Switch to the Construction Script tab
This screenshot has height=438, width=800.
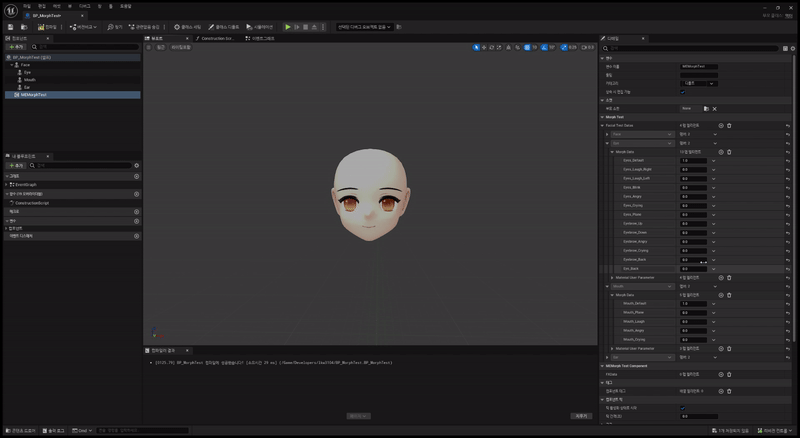point(217,38)
